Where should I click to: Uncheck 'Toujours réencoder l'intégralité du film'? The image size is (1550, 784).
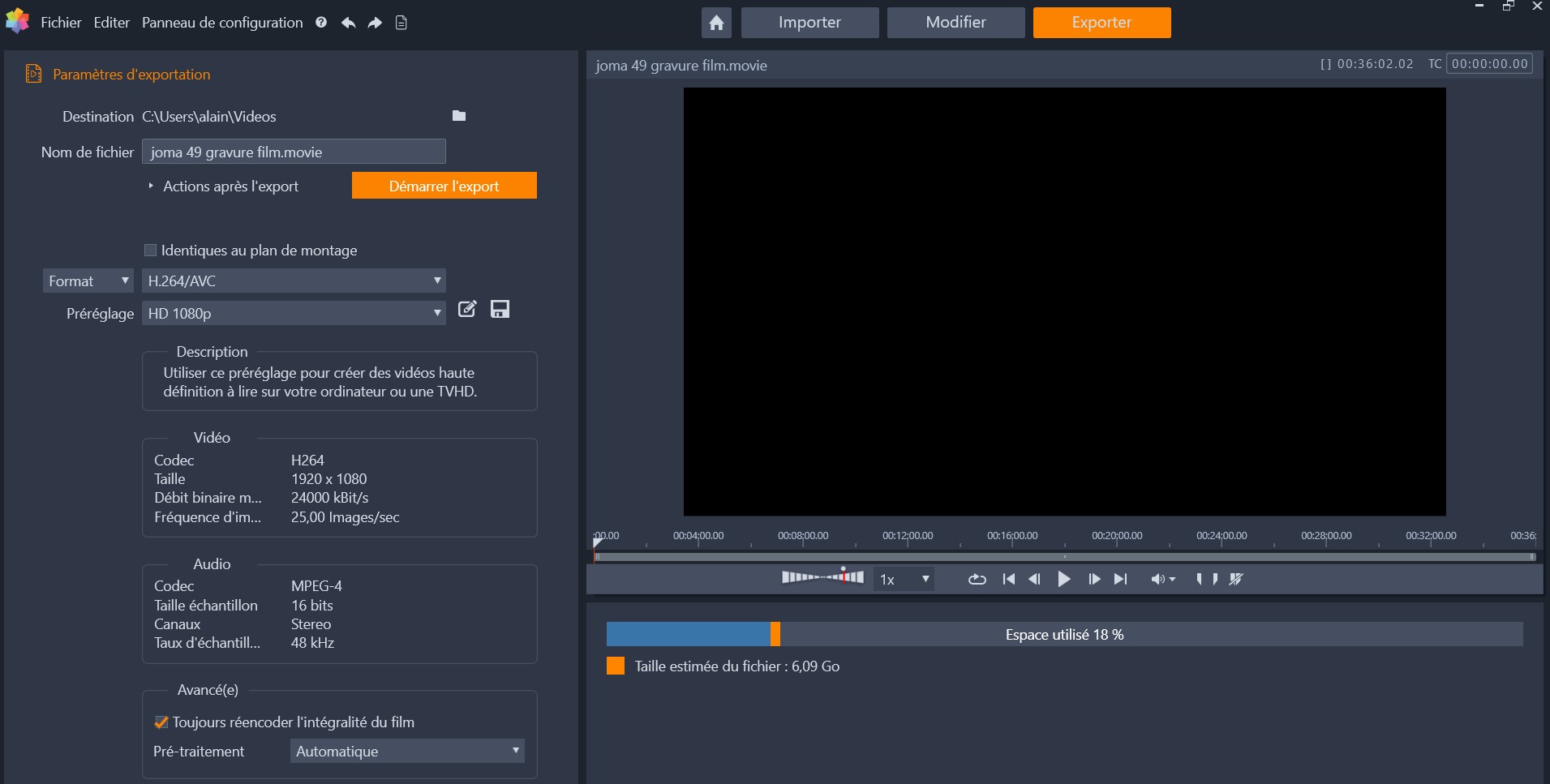point(161,722)
